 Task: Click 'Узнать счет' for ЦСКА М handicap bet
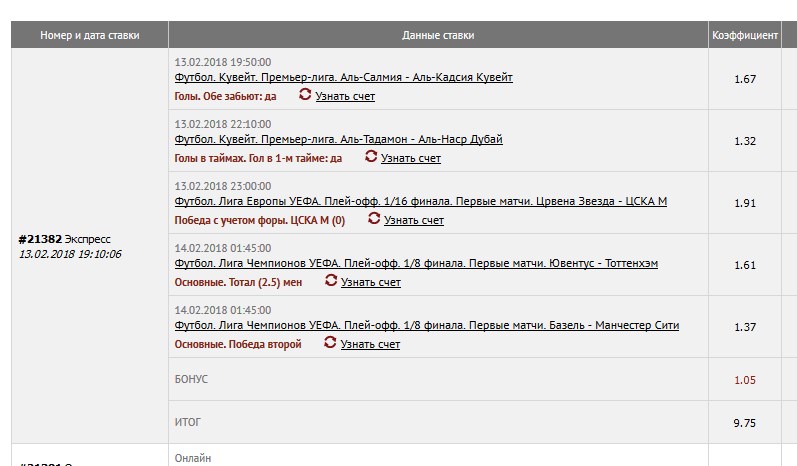pyautogui.click(x=414, y=220)
